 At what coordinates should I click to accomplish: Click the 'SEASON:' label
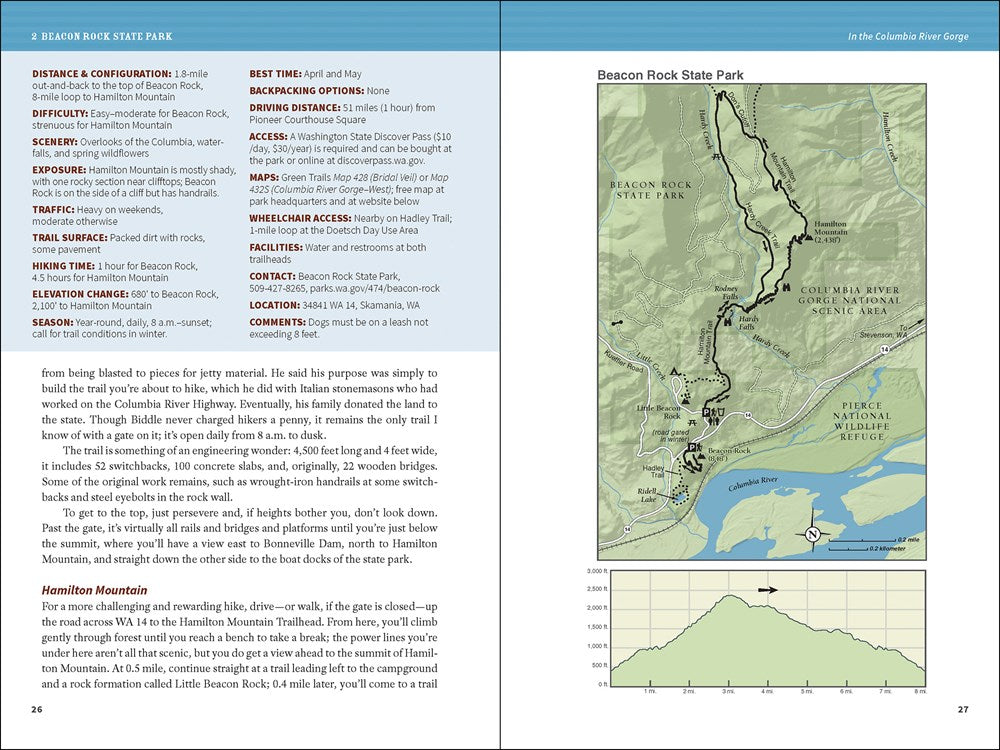pos(53,322)
